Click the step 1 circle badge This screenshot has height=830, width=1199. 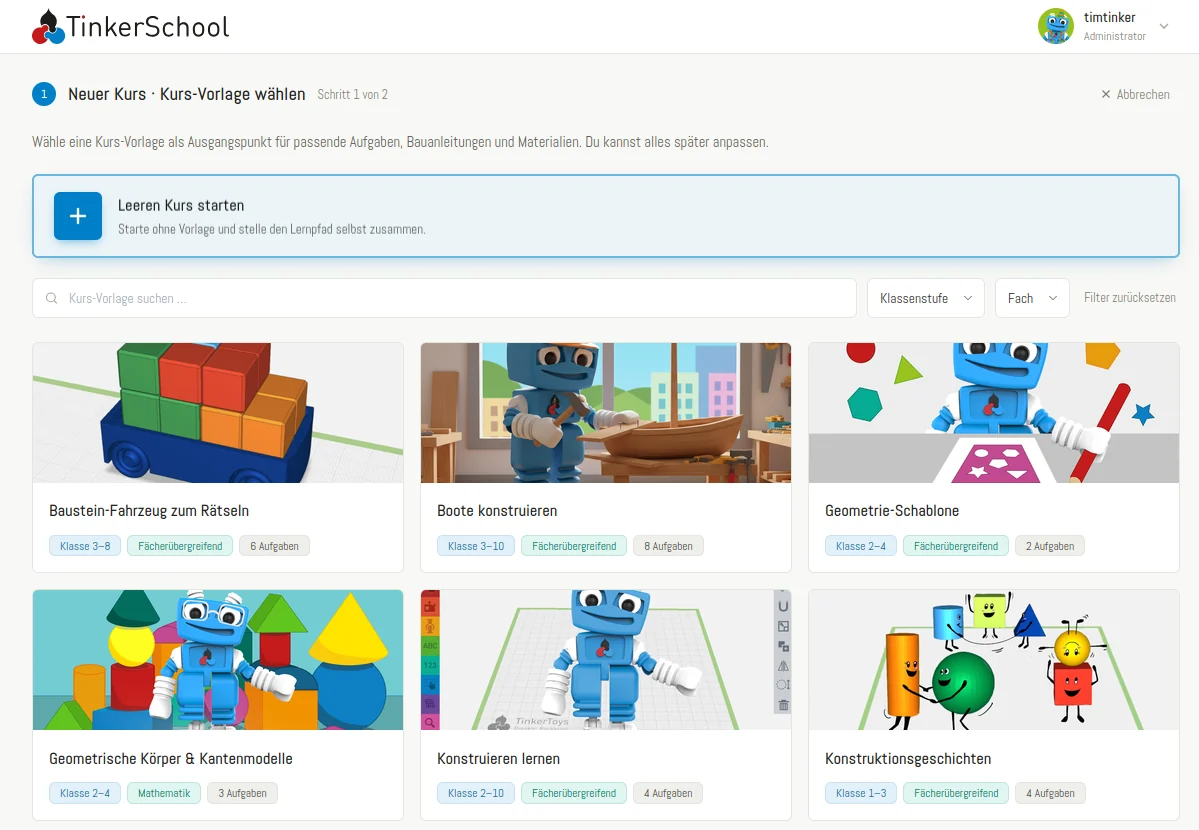click(44, 94)
